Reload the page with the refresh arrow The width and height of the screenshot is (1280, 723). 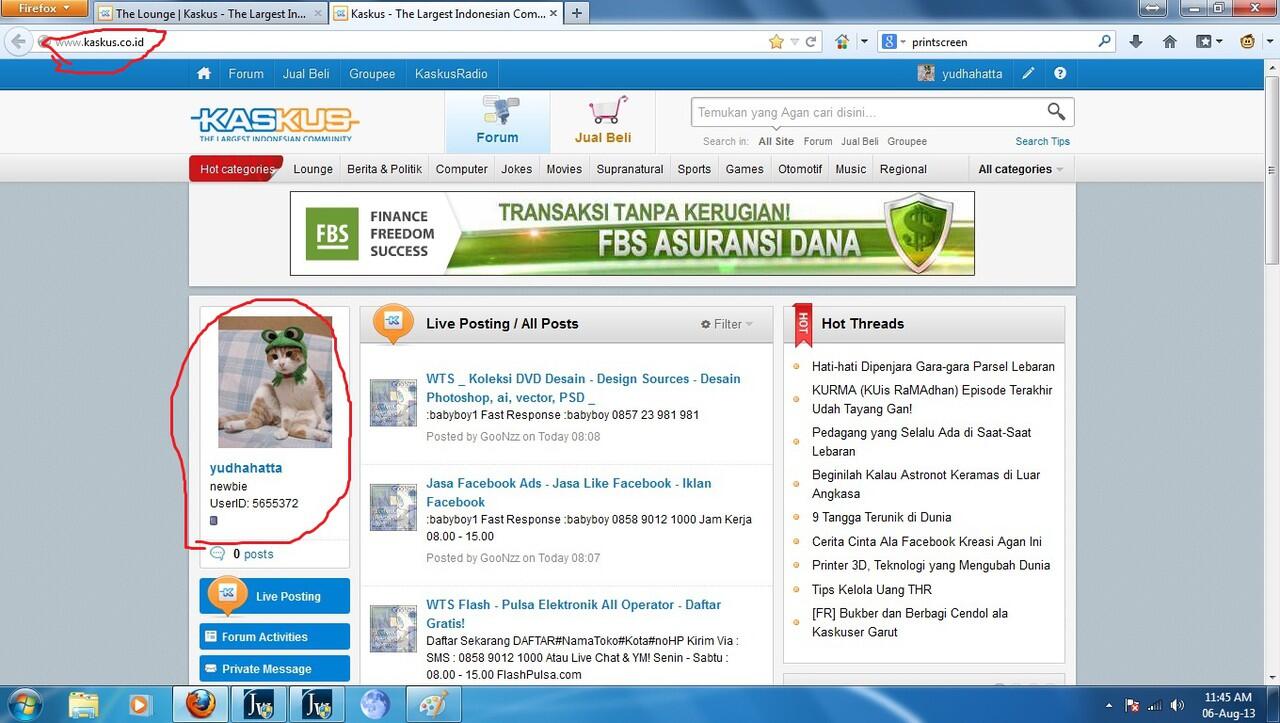(811, 42)
